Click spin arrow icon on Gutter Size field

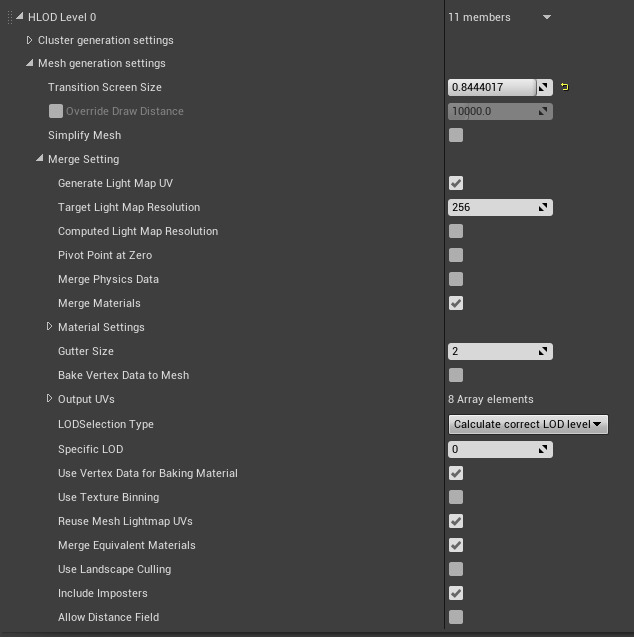(544, 351)
